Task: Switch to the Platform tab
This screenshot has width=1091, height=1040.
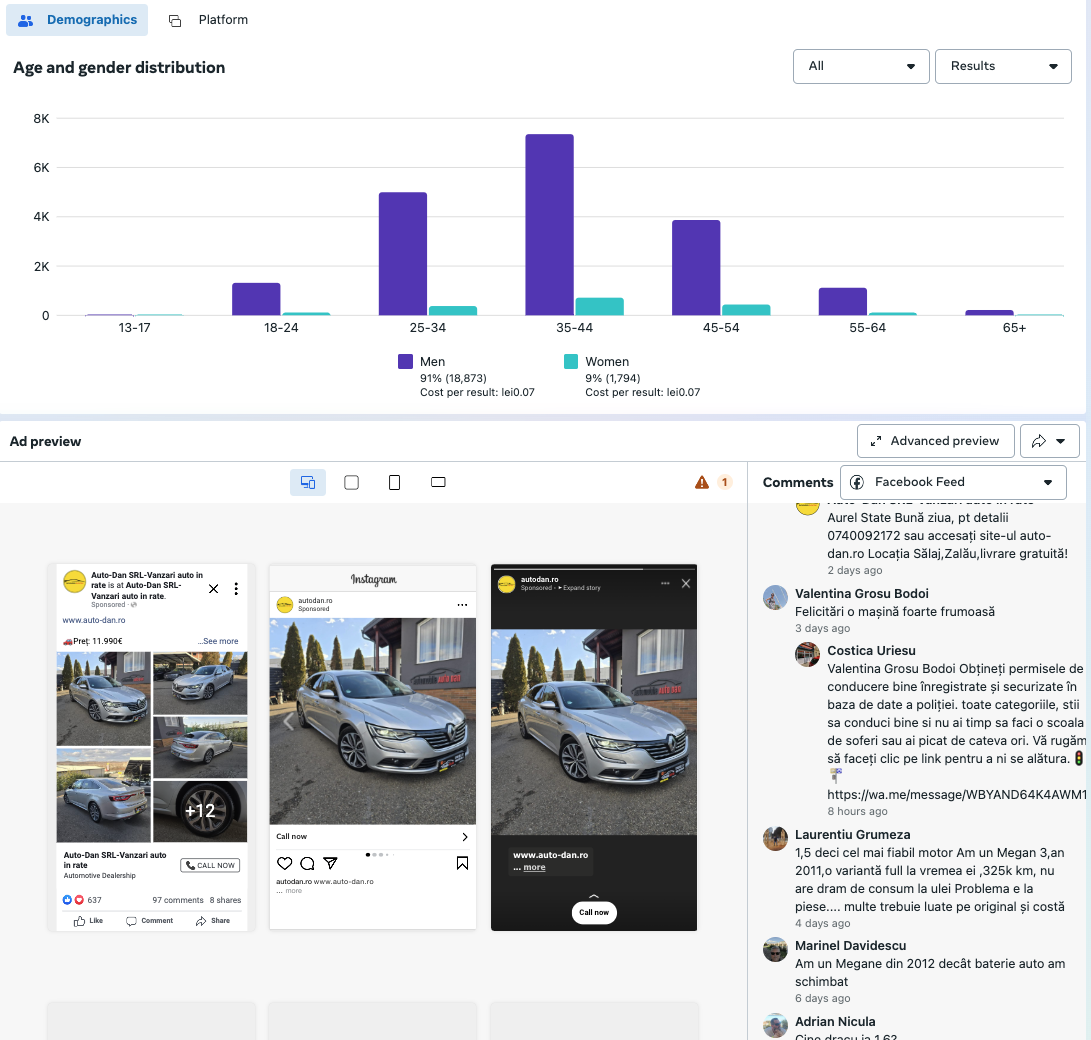Action: pyautogui.click(x=209, y=20)
